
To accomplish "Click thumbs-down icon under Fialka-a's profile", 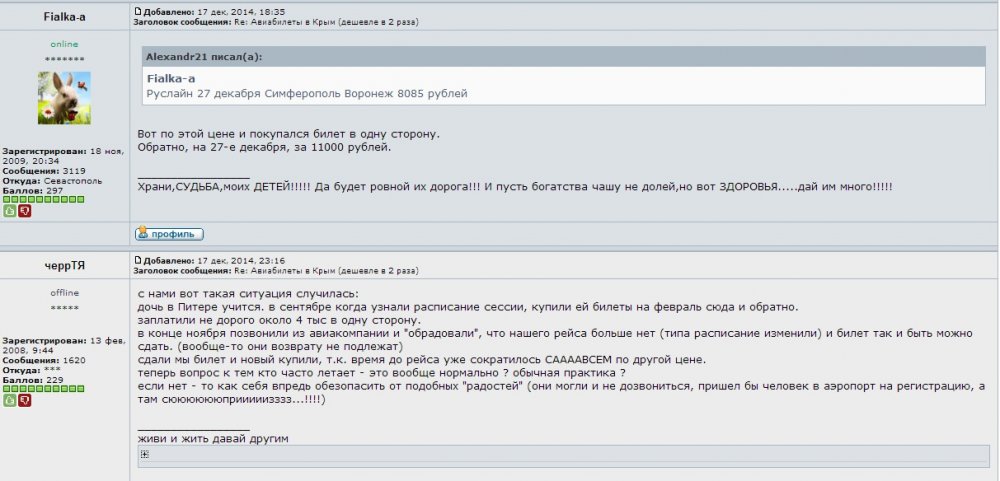I will tap(24, 211).
